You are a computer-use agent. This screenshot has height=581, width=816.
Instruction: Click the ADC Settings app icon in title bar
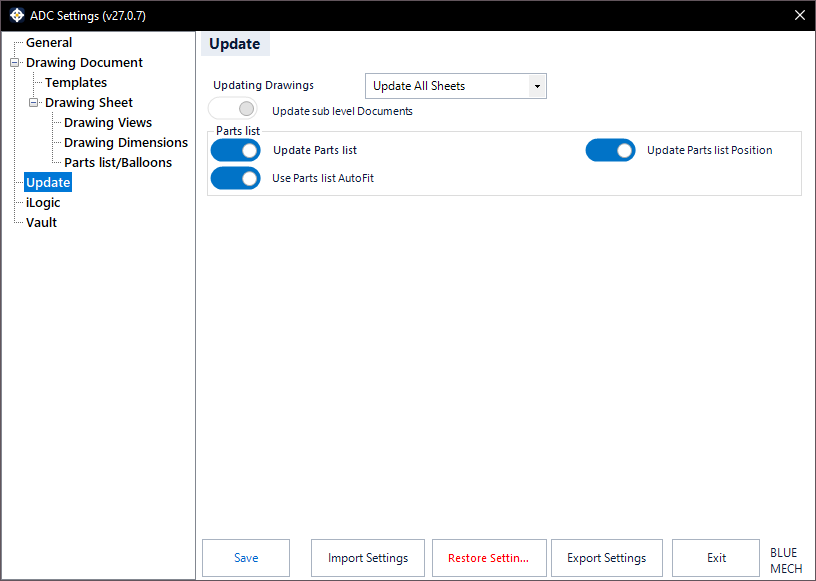(x=17, y=15)
